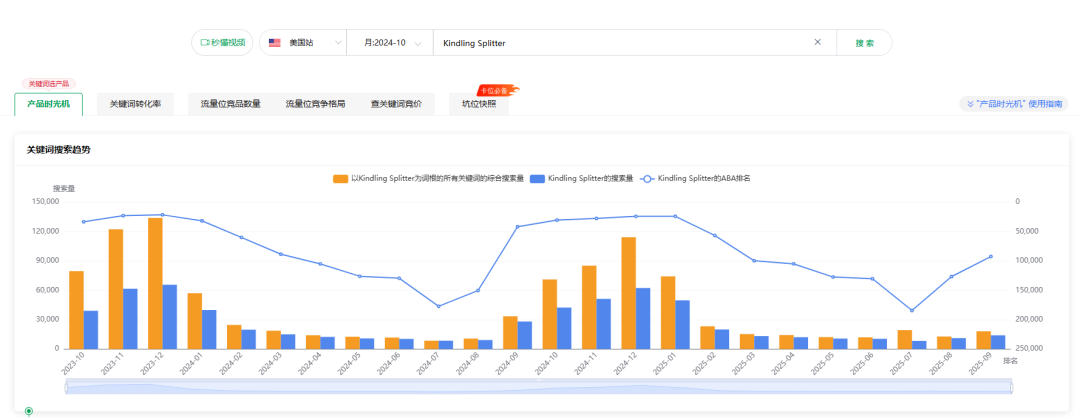Viewport: 1080px width, 418px height.
Task: Focus the Kindling Splitter search field
Action: [x=623, y=43]
